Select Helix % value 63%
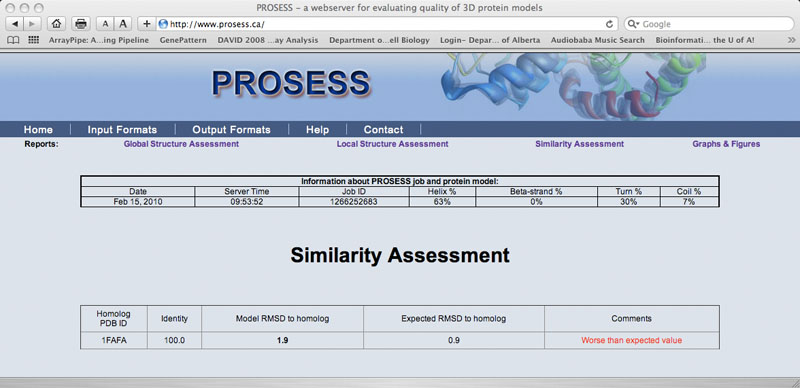 coord(442,202)
